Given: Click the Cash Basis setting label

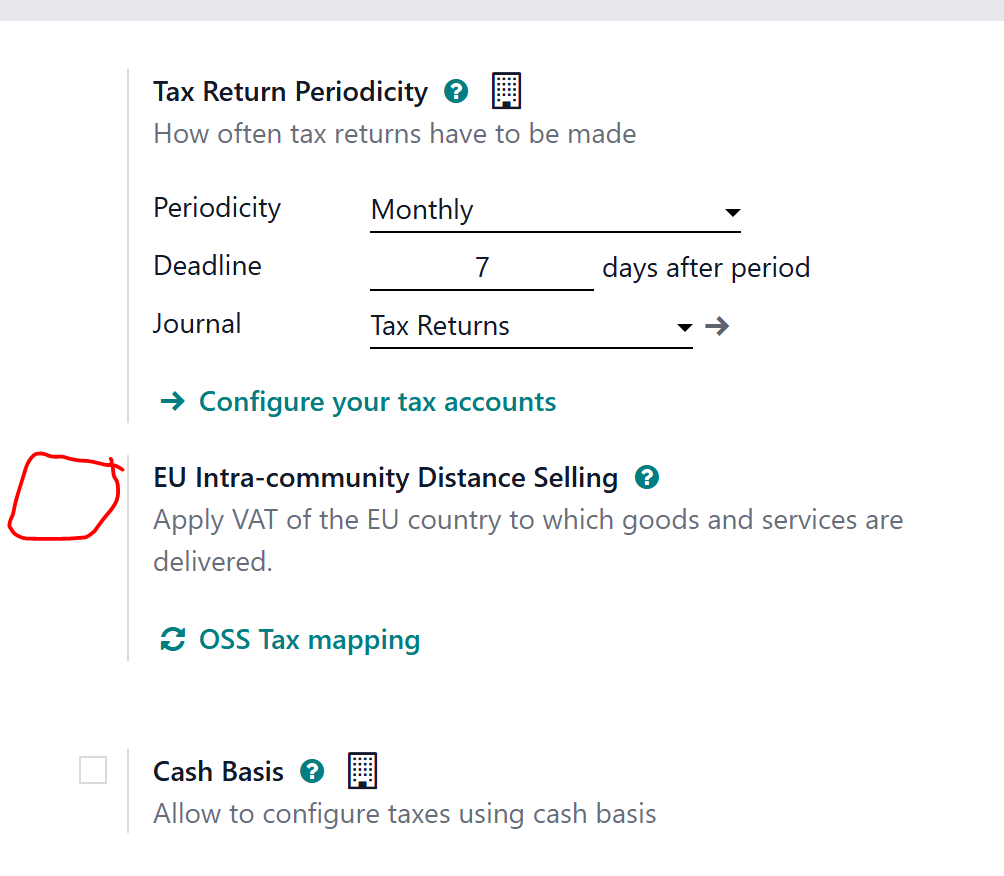Looking at the screenshot, I should [x=218, y=772].
